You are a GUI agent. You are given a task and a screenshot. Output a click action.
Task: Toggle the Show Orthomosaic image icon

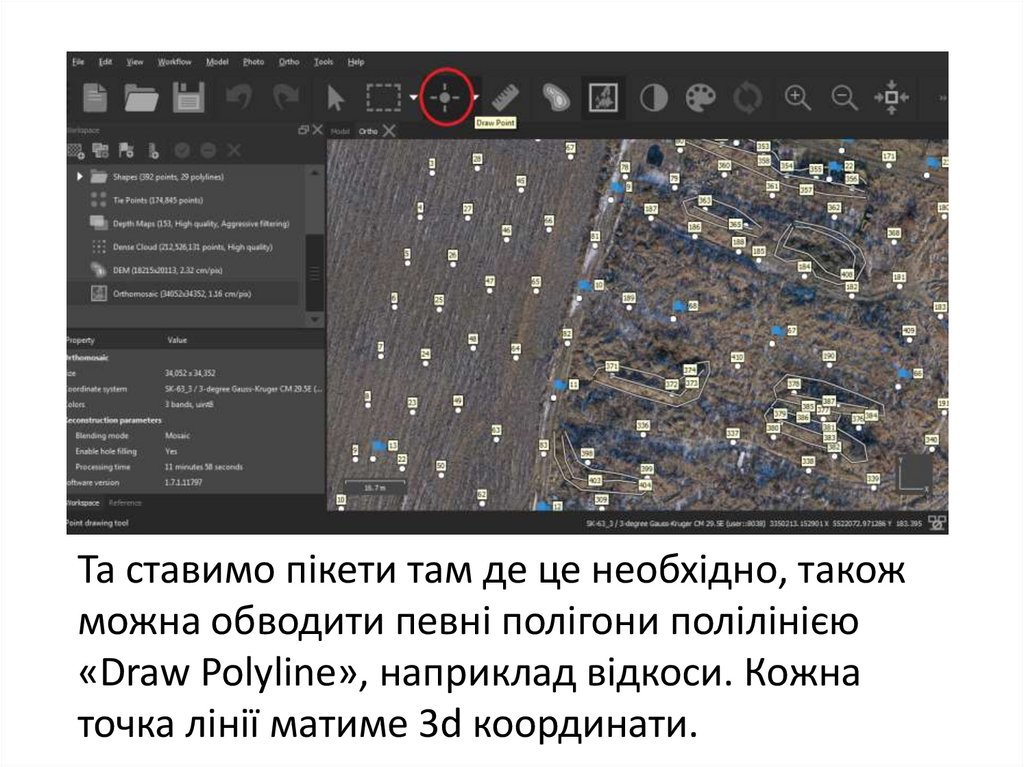[603, 97]
